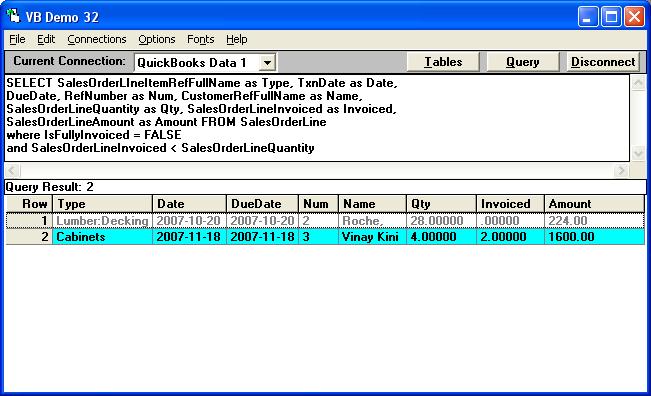The height and width of the screenshot is (396, 651).
Task: Click the Num cell 2 in Lumber:Decking row
Action: [318, 220]
